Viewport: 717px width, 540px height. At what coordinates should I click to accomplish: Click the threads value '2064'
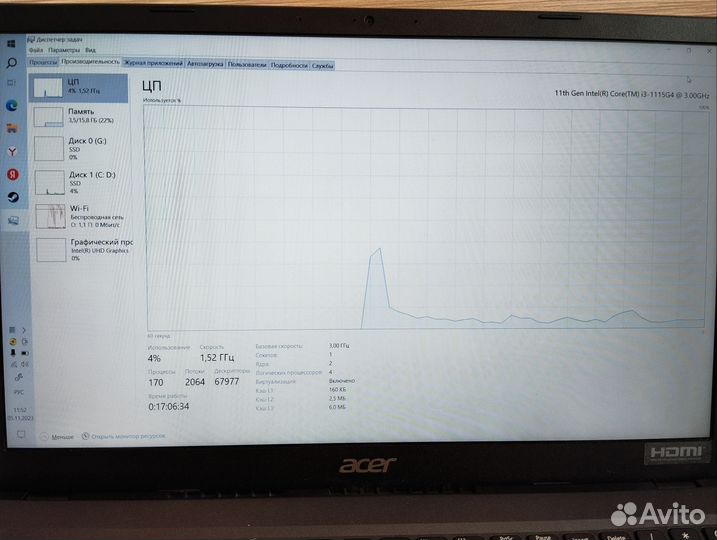195,382
